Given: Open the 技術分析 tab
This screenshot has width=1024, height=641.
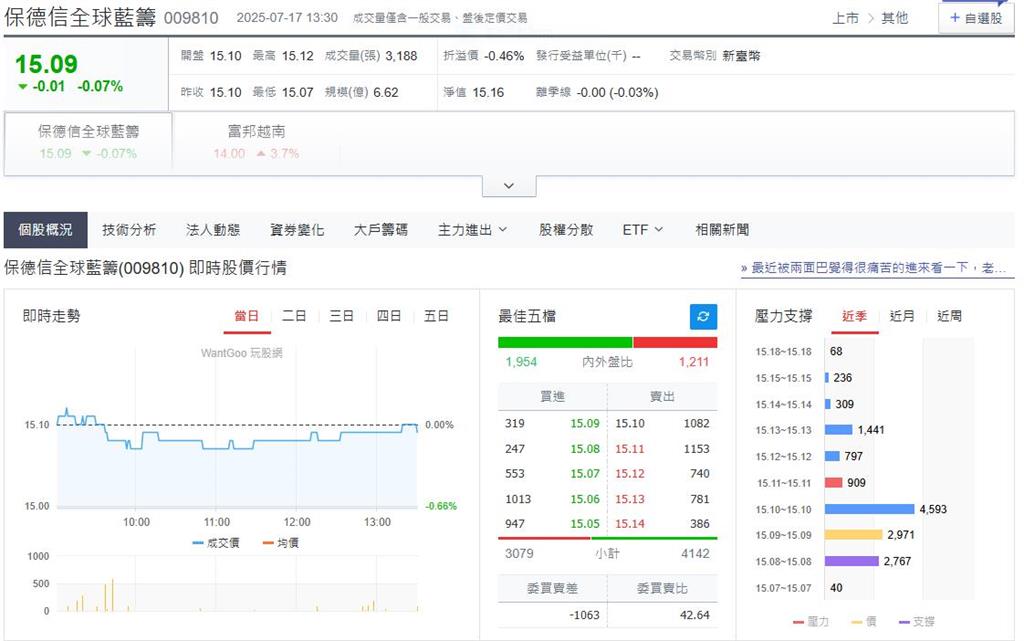Looking at the screenshot, I should (129, 230).
